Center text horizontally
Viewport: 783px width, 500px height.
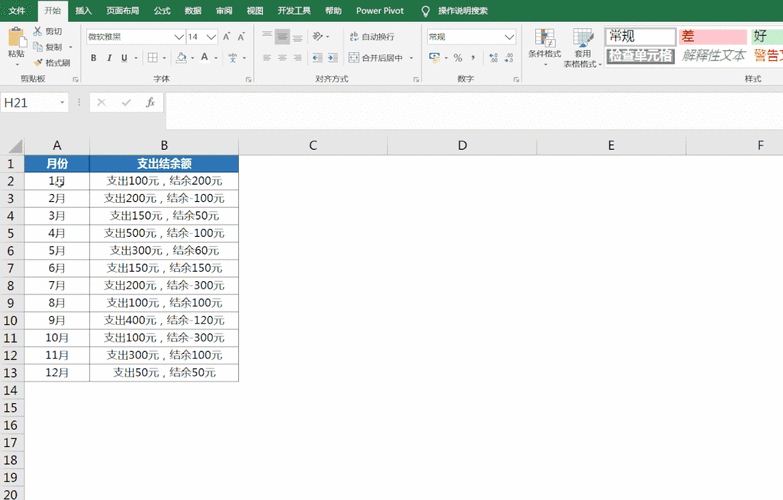[282, 58]
